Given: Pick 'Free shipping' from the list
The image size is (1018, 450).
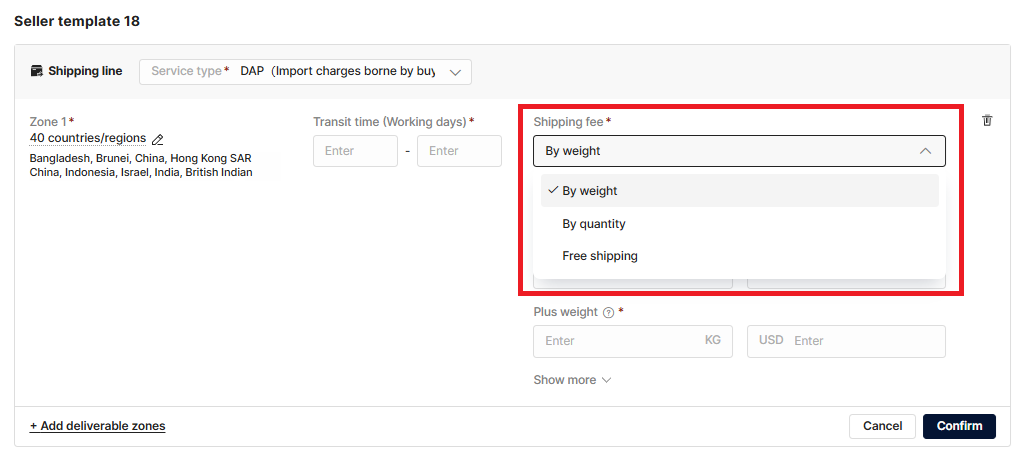Looking at the screenshot, I should point(600,256).
